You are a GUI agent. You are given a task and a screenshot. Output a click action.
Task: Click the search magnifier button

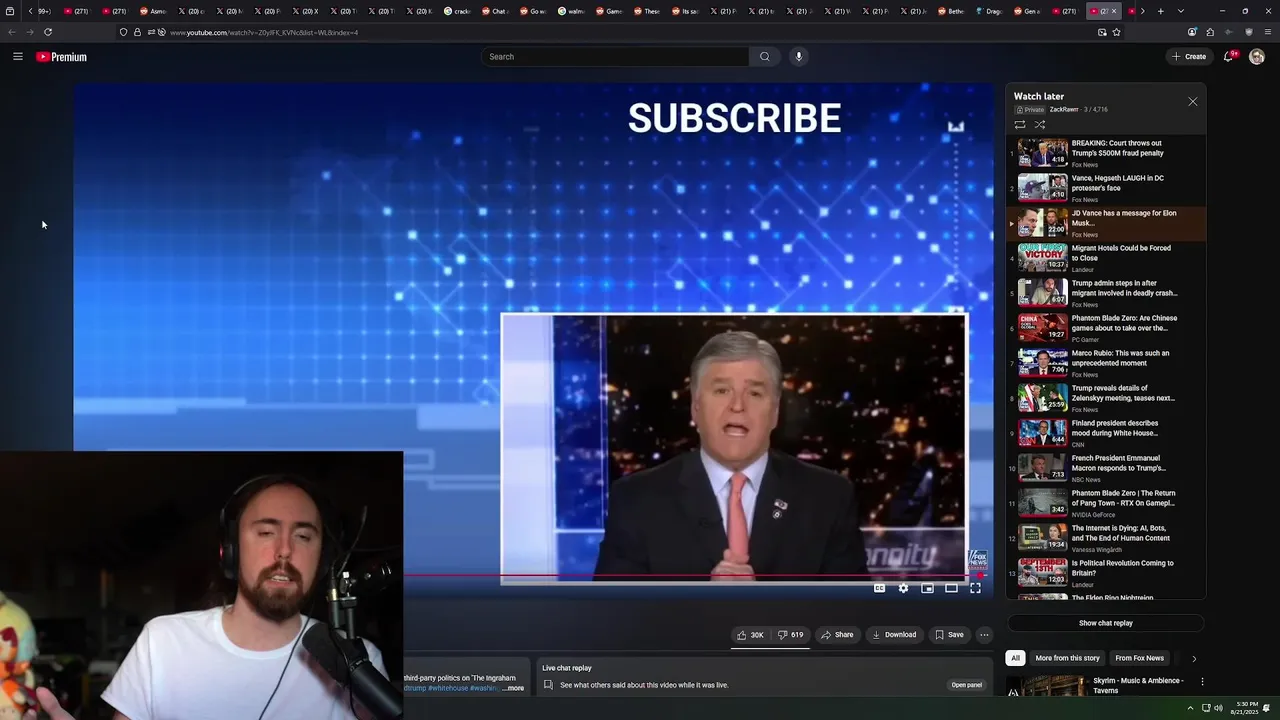(765, 57)
